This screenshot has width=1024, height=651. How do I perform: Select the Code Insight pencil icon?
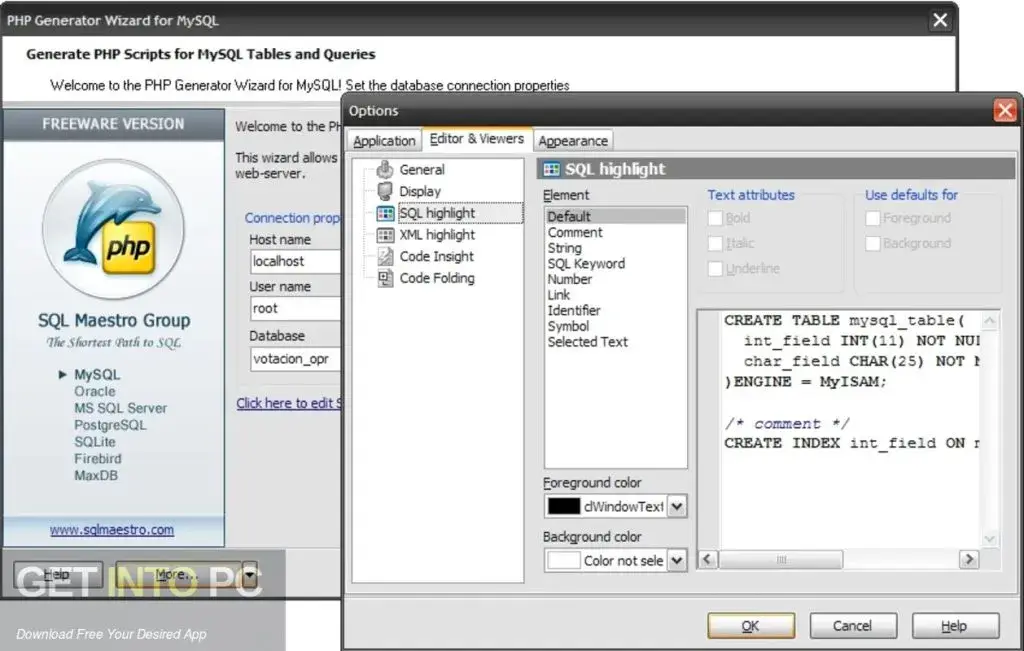tap(385, 256)
